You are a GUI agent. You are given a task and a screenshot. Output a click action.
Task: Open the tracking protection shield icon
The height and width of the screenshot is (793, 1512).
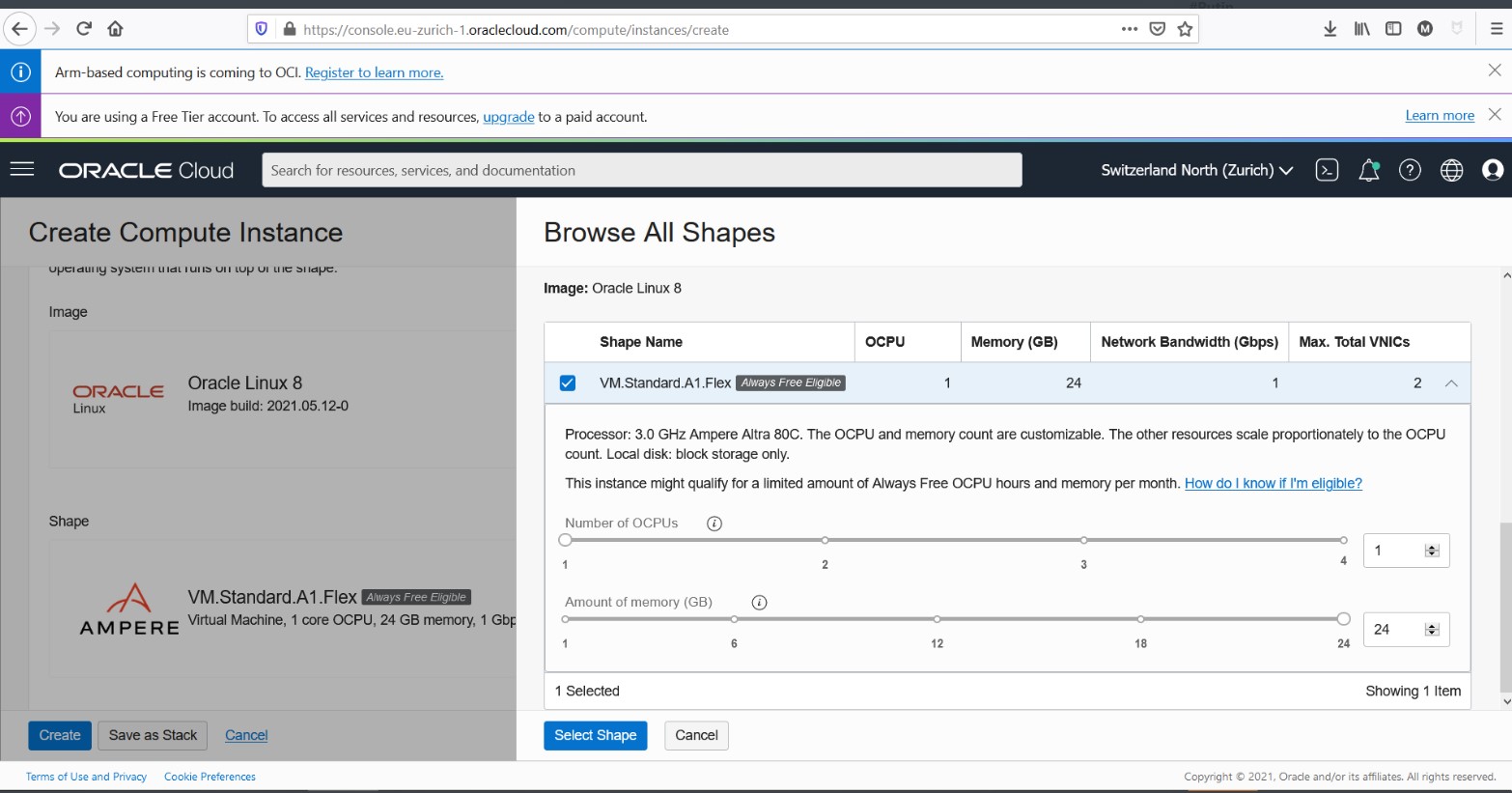[x=261, y=29]
